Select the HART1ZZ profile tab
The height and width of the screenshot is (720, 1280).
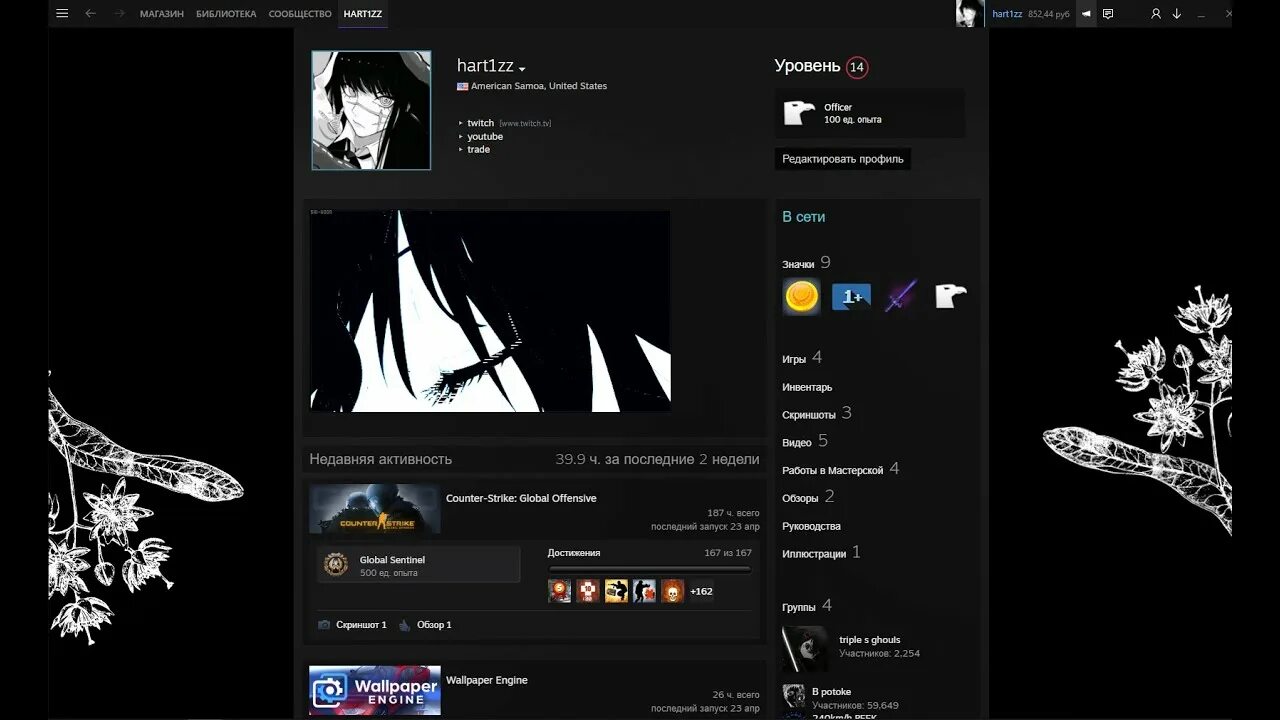click(x=363, y=14)
